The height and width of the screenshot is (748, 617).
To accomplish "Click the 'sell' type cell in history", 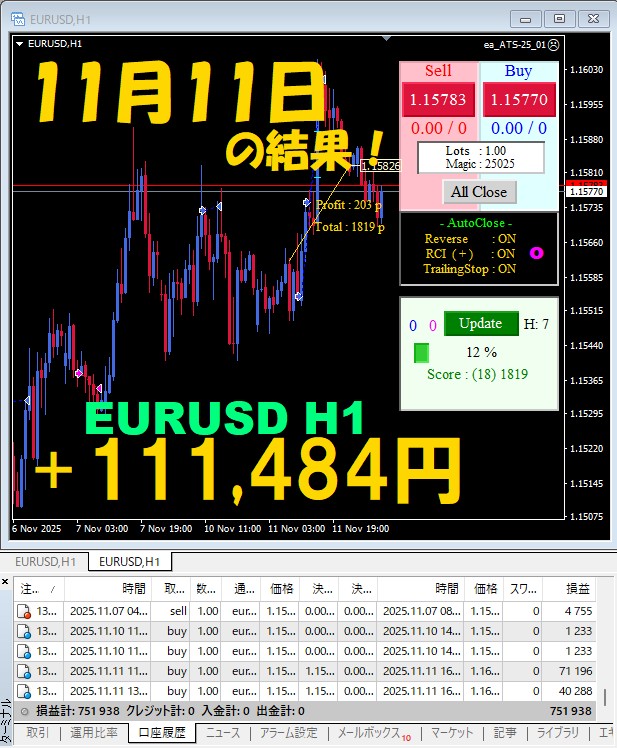I will coord(171,611).
